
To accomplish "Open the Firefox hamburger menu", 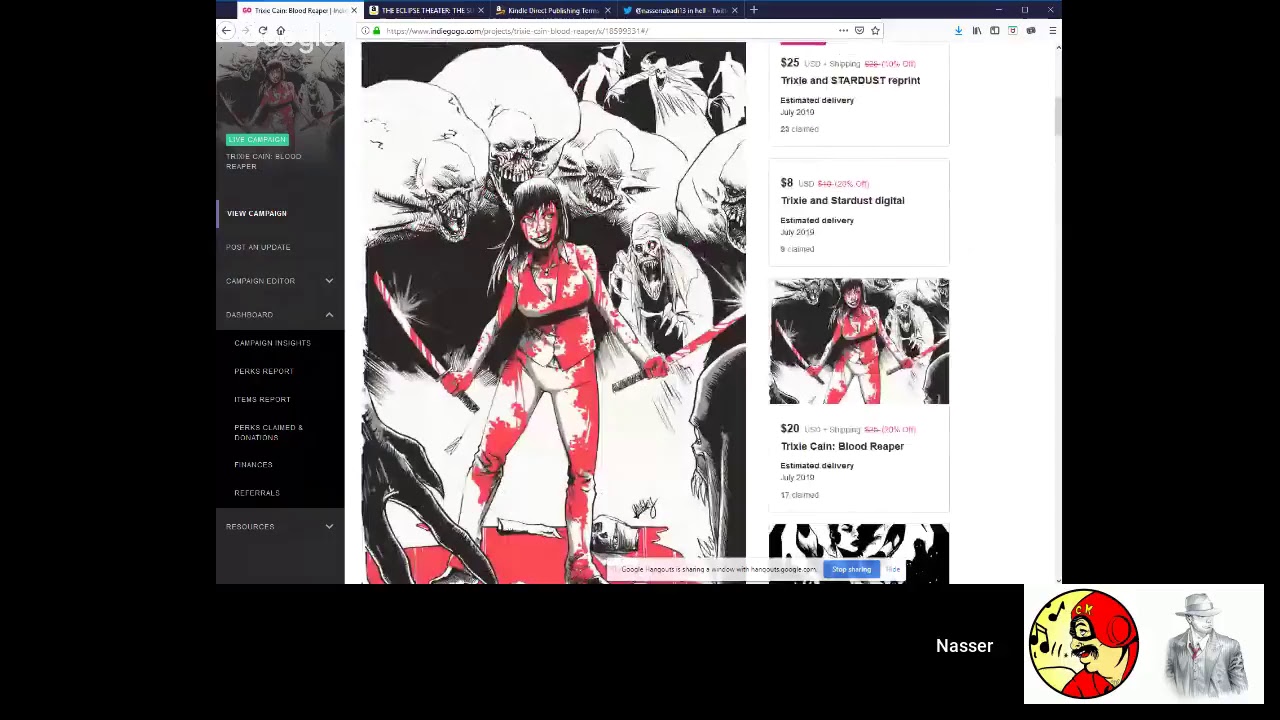I will coord(1052,31).
